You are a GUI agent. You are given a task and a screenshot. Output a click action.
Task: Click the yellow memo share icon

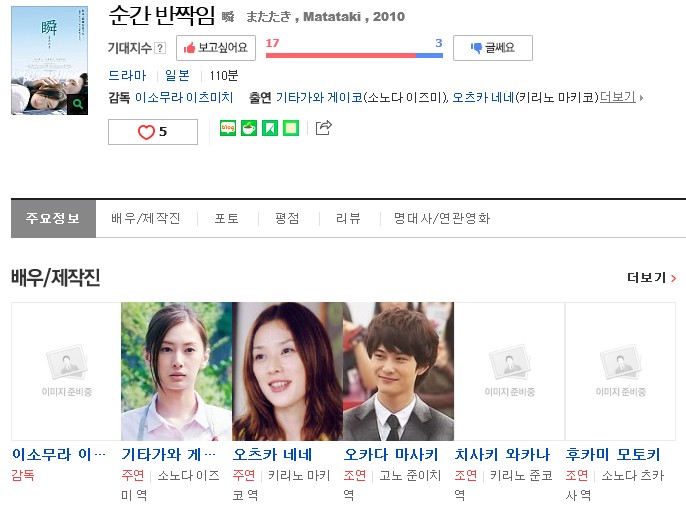291,128
